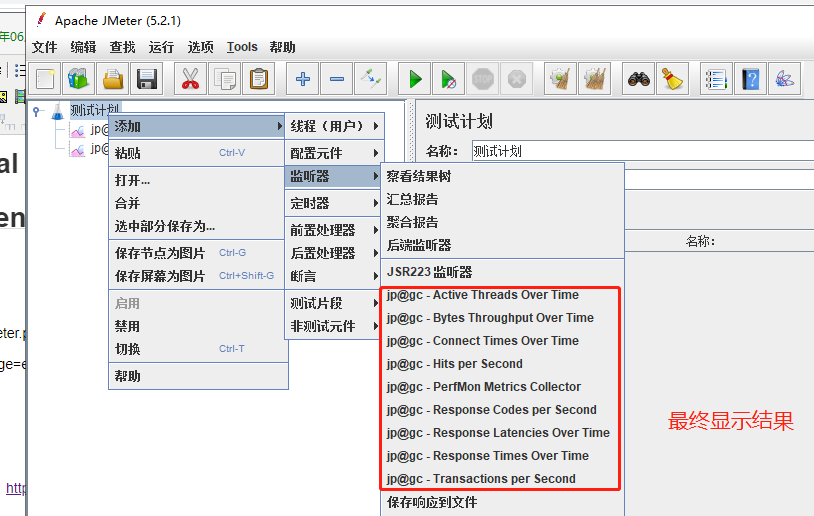Image resolution: width=814 pixels, height=516 pixels.
Task: Collapse the 测试计划 tree node handle
Action: [x=36, y=111]
